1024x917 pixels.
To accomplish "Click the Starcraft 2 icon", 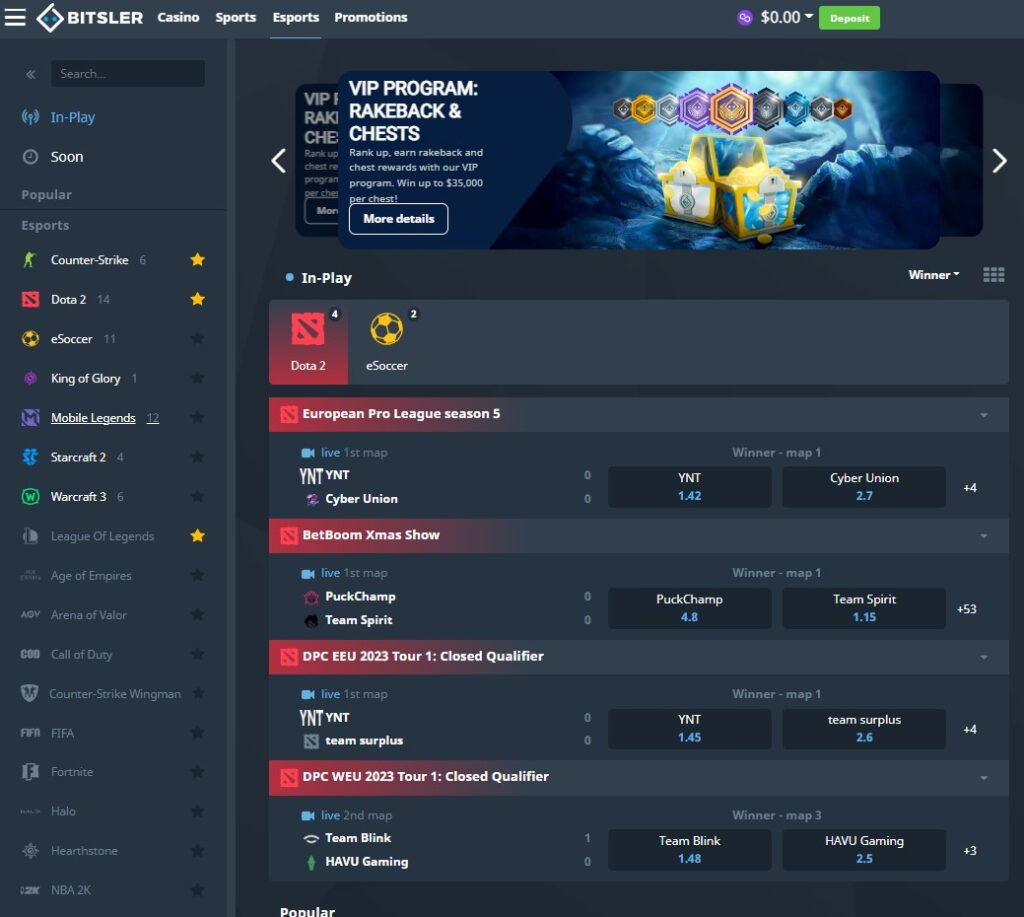I will point(30,457).
